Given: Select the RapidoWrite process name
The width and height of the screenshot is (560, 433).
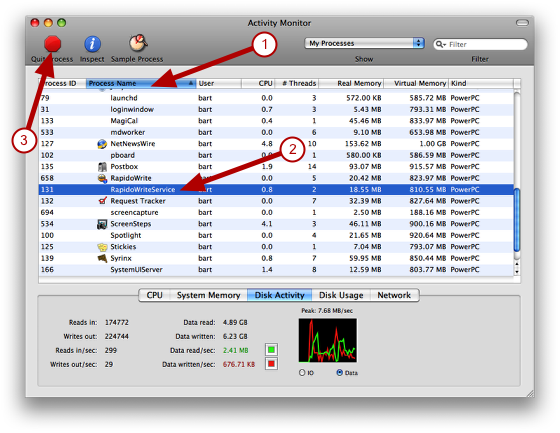Looking at the screenshot, I should [x=131, y=178].
